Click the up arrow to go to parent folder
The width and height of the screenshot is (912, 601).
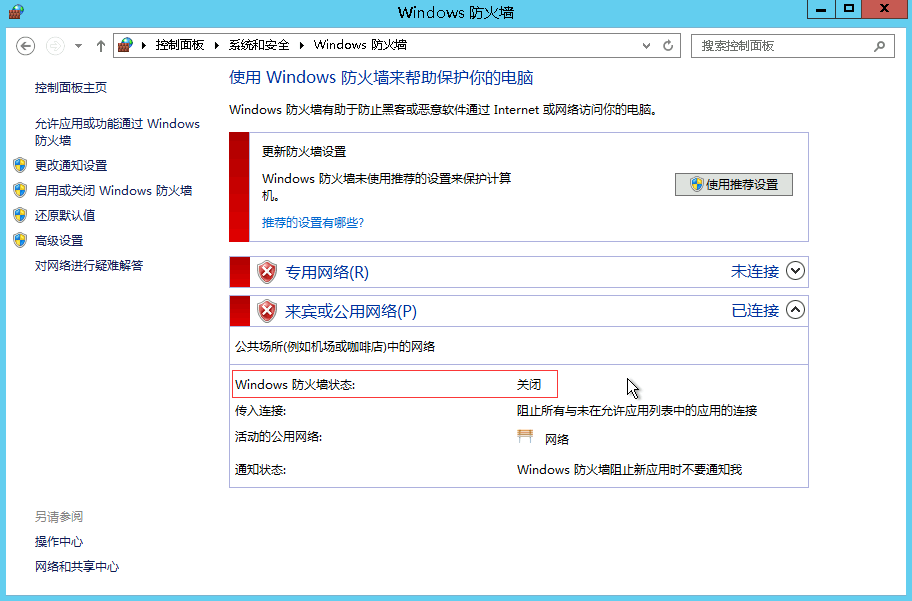click(100, 45)
